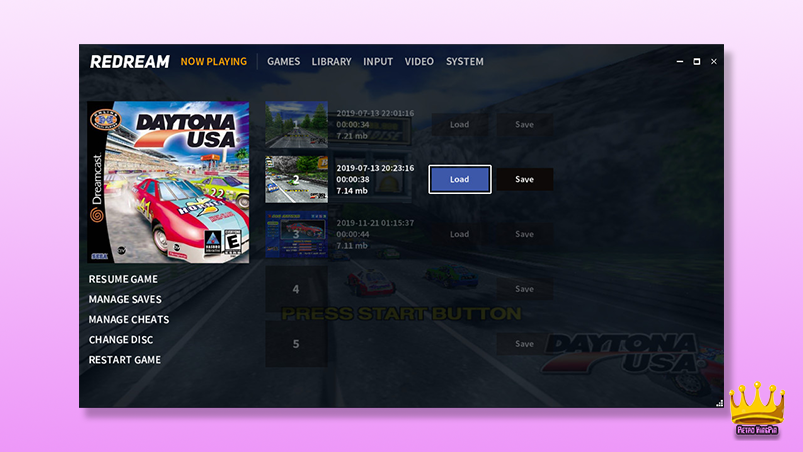
Task: Select save slot 2 thumbnail
Action: (x=297, y=179)
